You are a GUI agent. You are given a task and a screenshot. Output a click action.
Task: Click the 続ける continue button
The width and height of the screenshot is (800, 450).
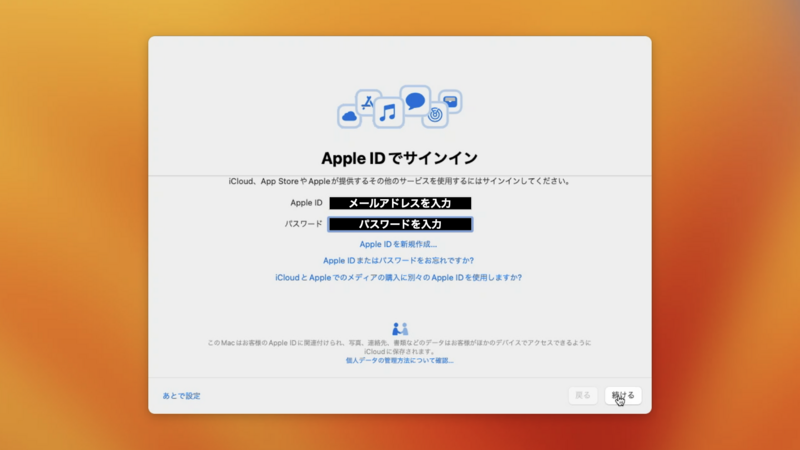[x=623, y=395]
